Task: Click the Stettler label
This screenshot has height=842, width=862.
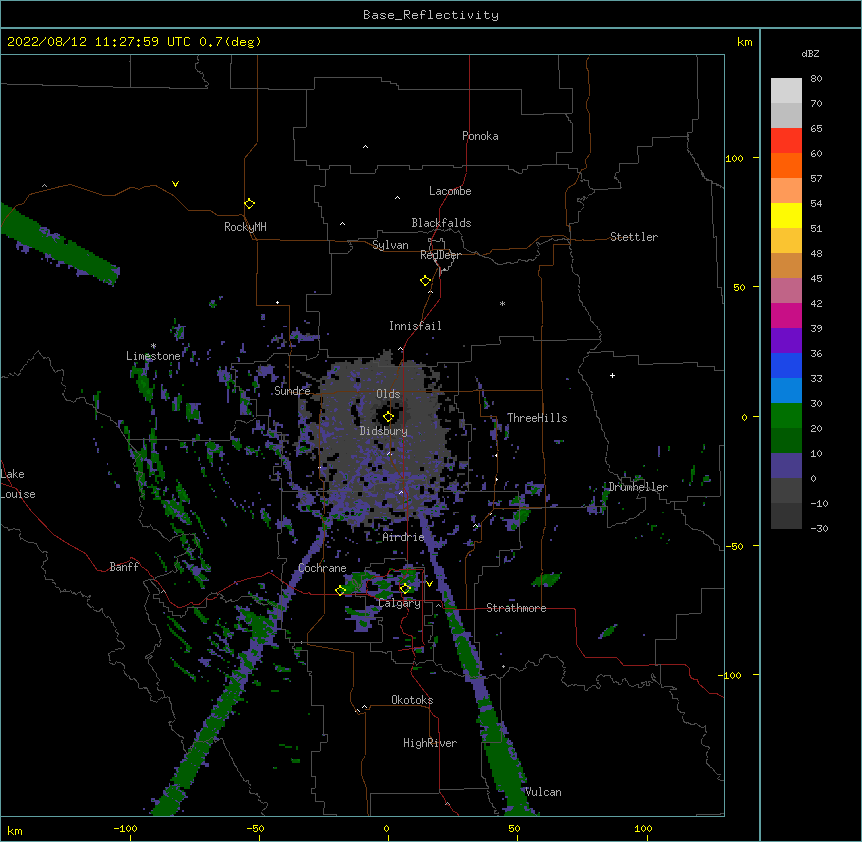Action: (634, 237)
